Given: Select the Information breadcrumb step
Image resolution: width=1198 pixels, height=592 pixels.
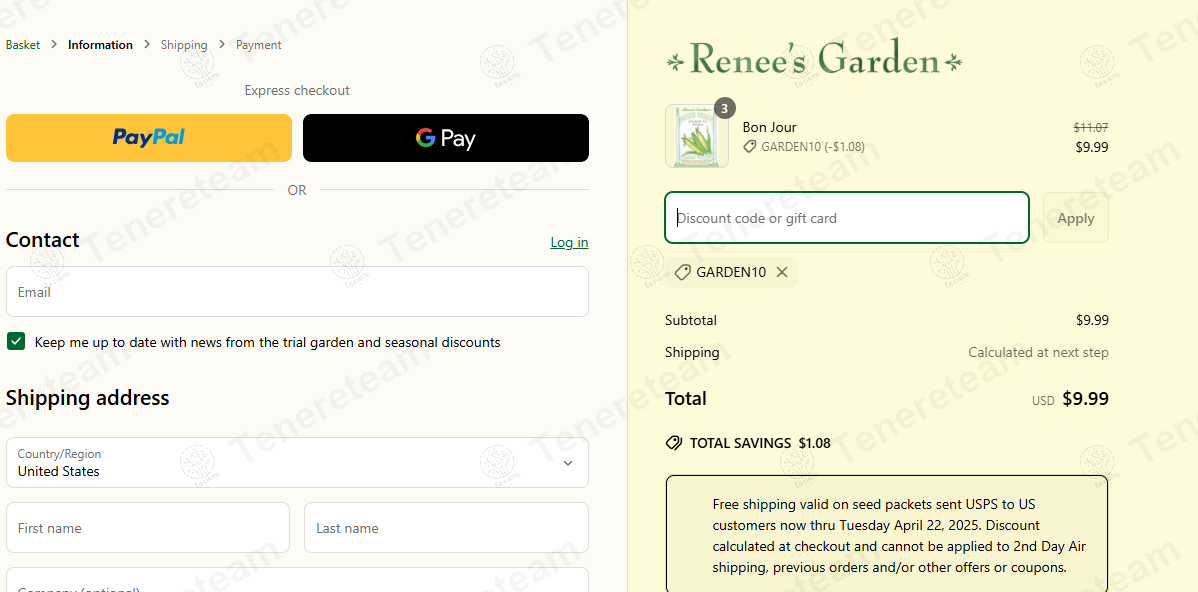Looking at the screenshot, I should point(100,45).
